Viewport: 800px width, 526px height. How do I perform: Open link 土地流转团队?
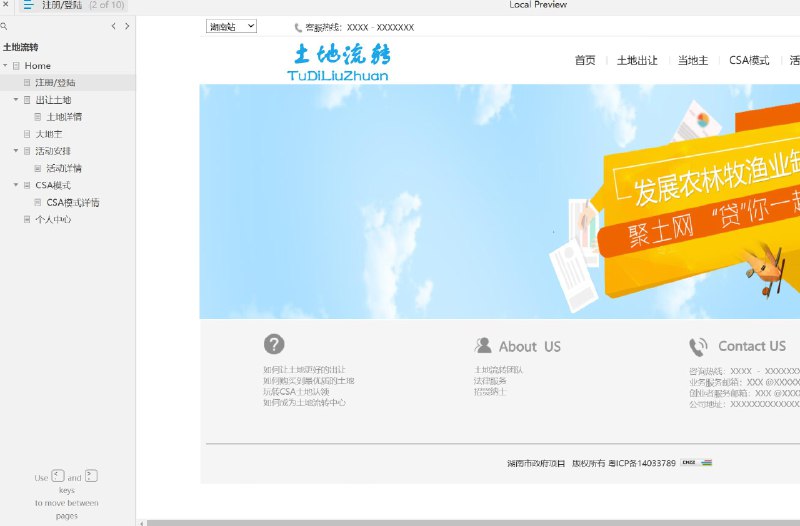(498, 369)
